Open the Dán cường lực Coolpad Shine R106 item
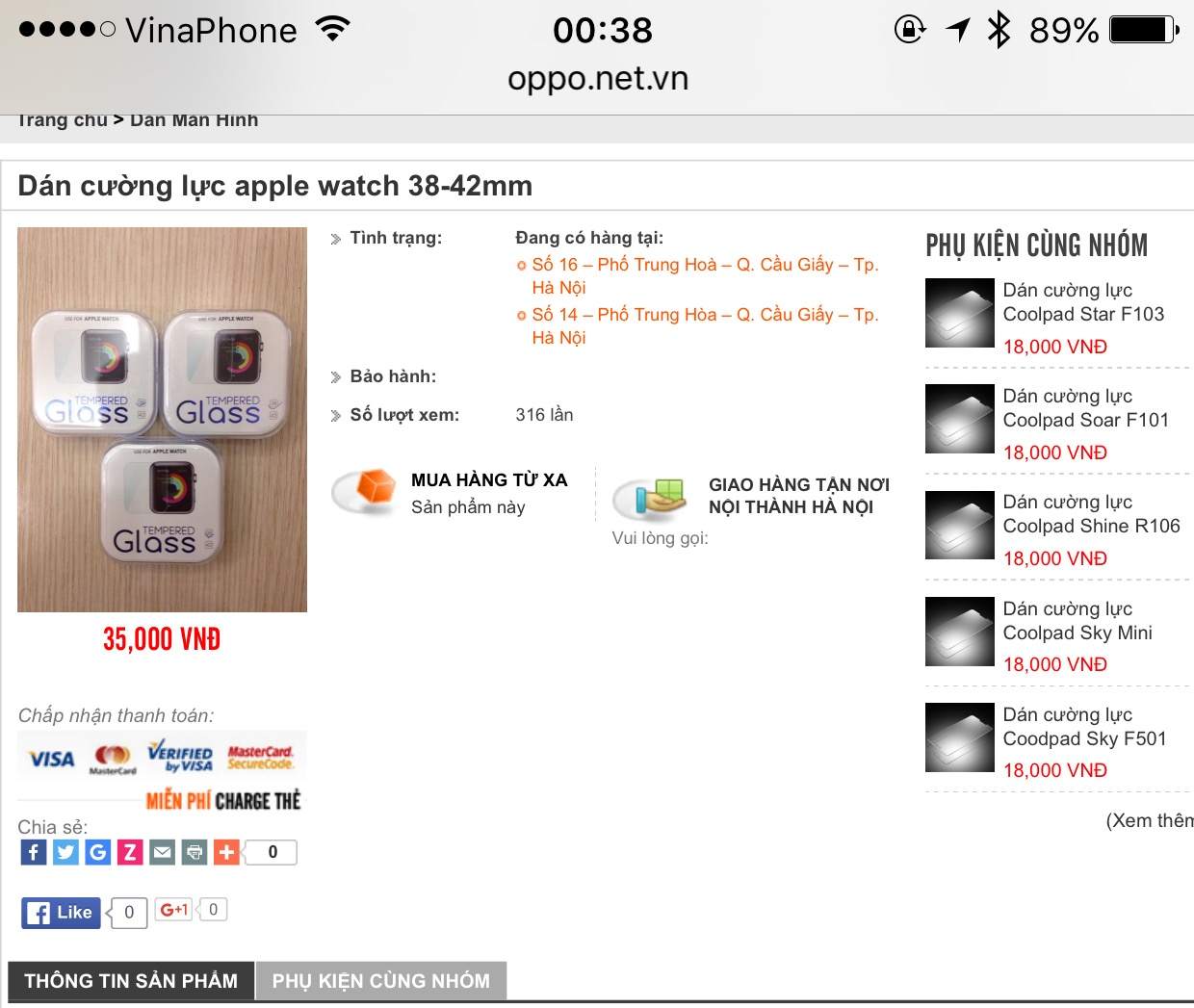This screenshot has width=1194, height=1008. tap(1091, 514)
